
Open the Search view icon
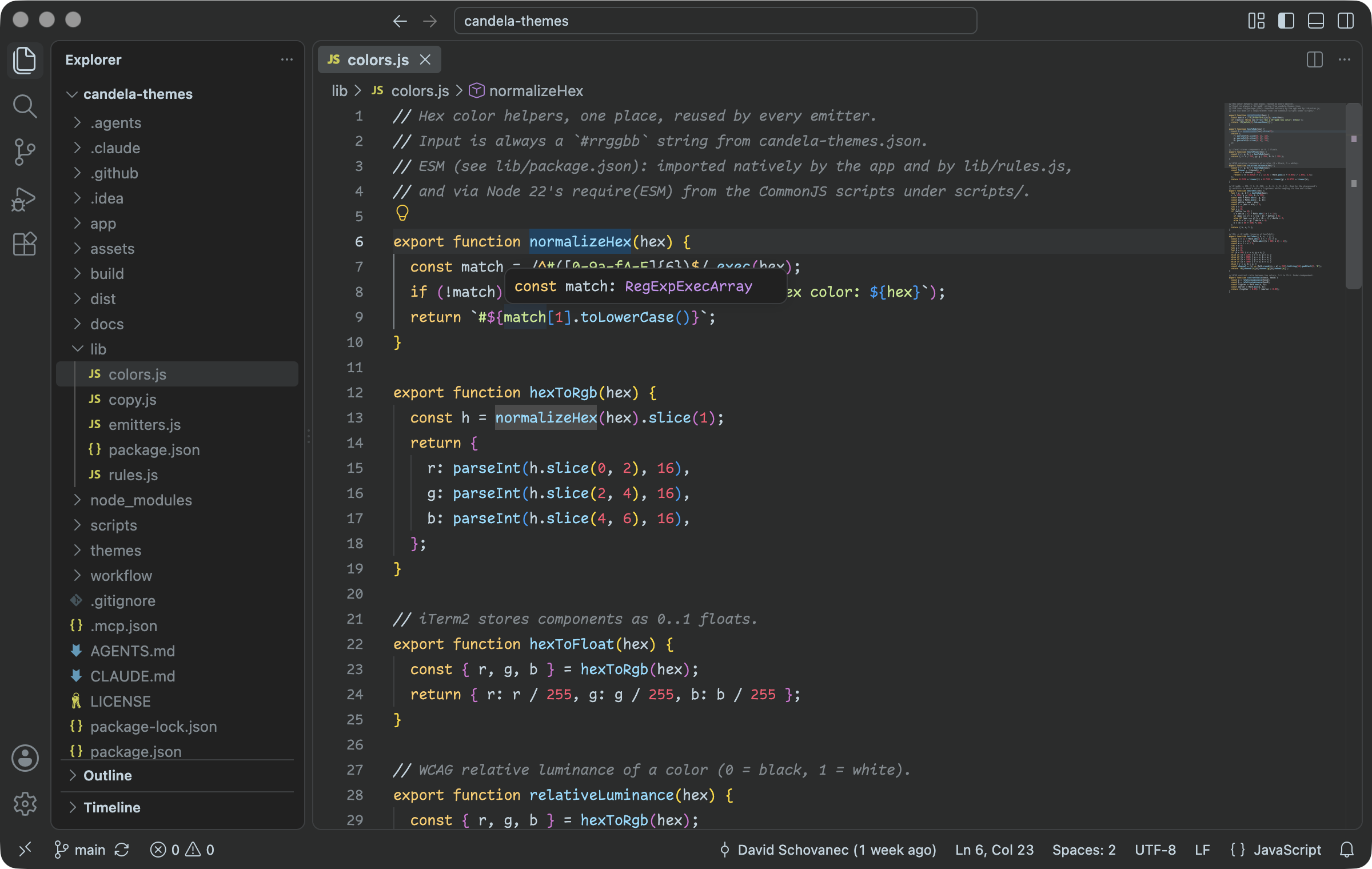(x=25, y=106)
